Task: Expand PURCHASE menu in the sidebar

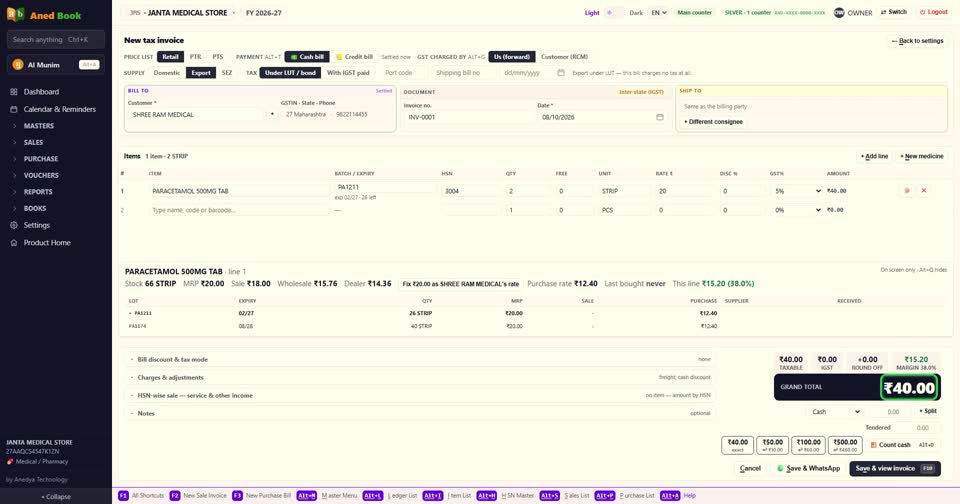Action: pos(40,159)
